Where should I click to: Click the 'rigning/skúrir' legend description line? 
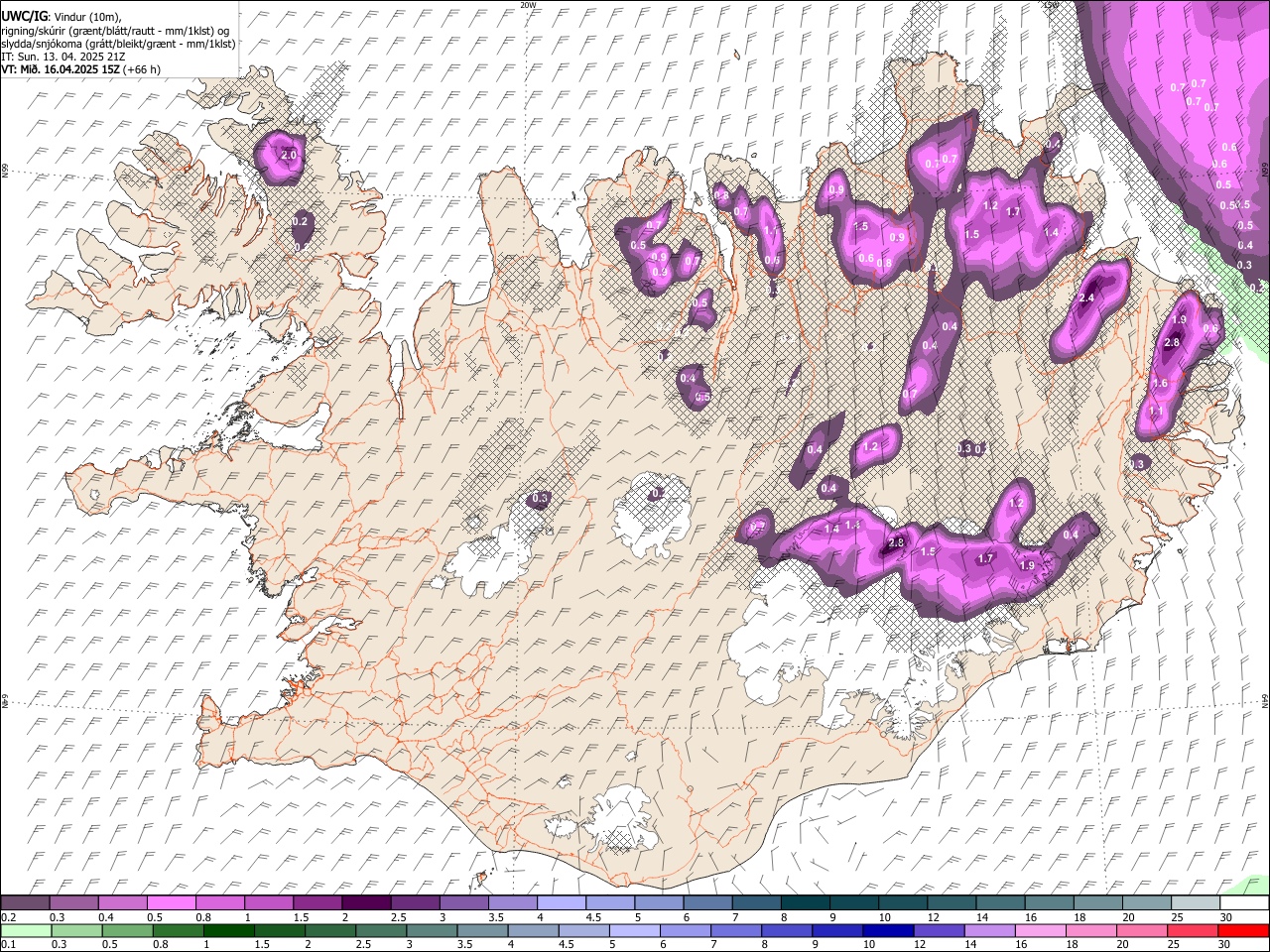pos(115,31)
